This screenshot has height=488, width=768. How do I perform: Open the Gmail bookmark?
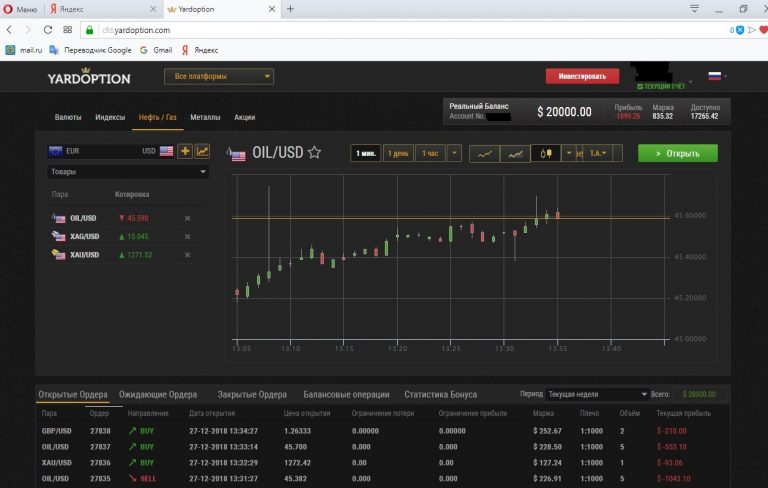pos(156,50)
